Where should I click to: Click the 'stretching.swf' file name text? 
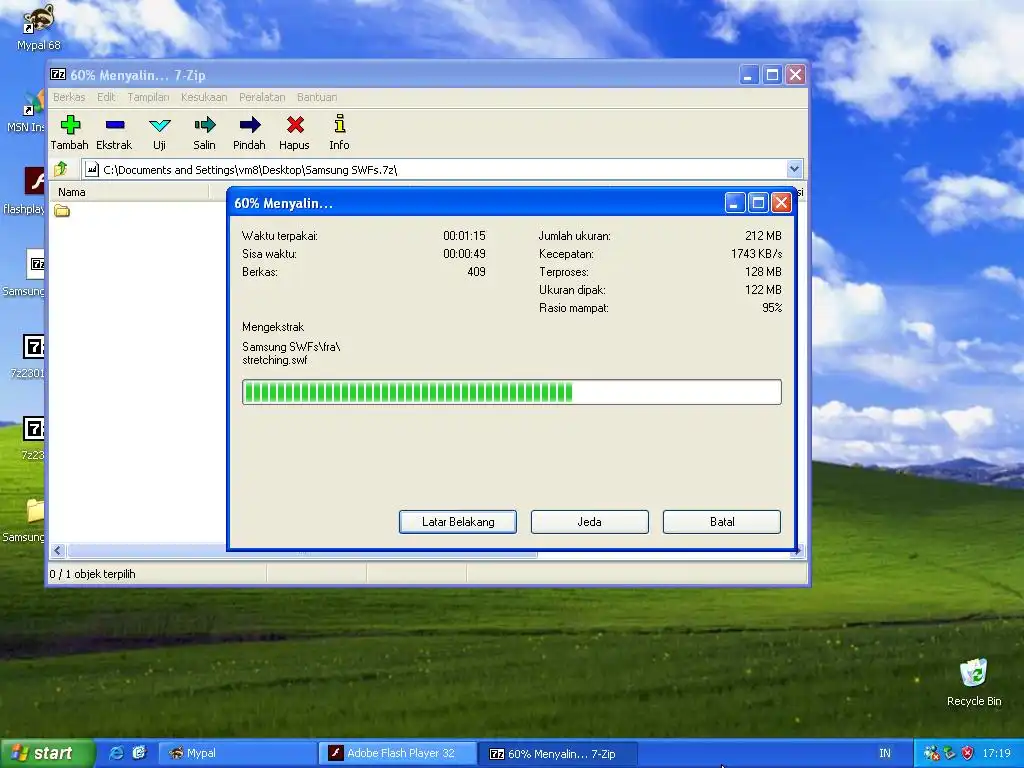coord(274,360)
